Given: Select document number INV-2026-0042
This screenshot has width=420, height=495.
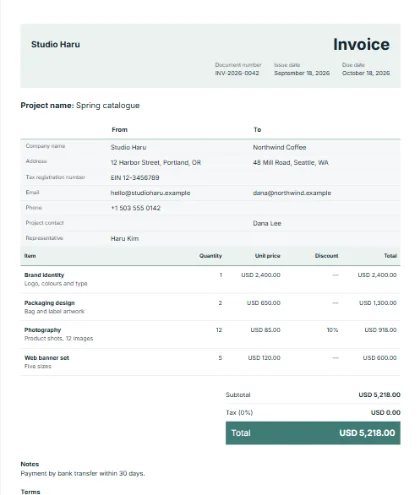Looking at the screenshot, I should coord(237,73).
